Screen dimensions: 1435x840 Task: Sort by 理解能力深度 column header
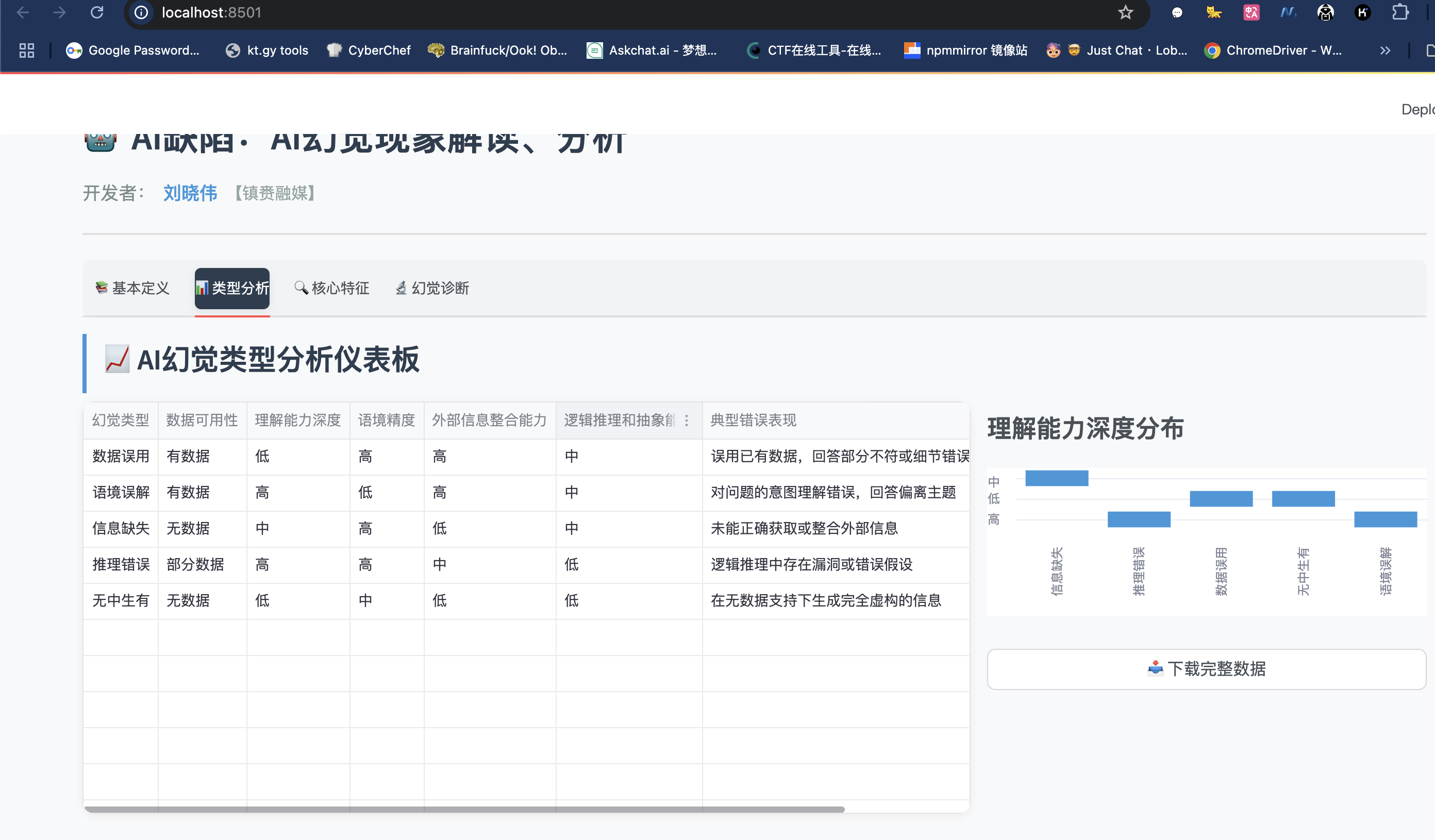pyautogui.click(x=297, y=421)
